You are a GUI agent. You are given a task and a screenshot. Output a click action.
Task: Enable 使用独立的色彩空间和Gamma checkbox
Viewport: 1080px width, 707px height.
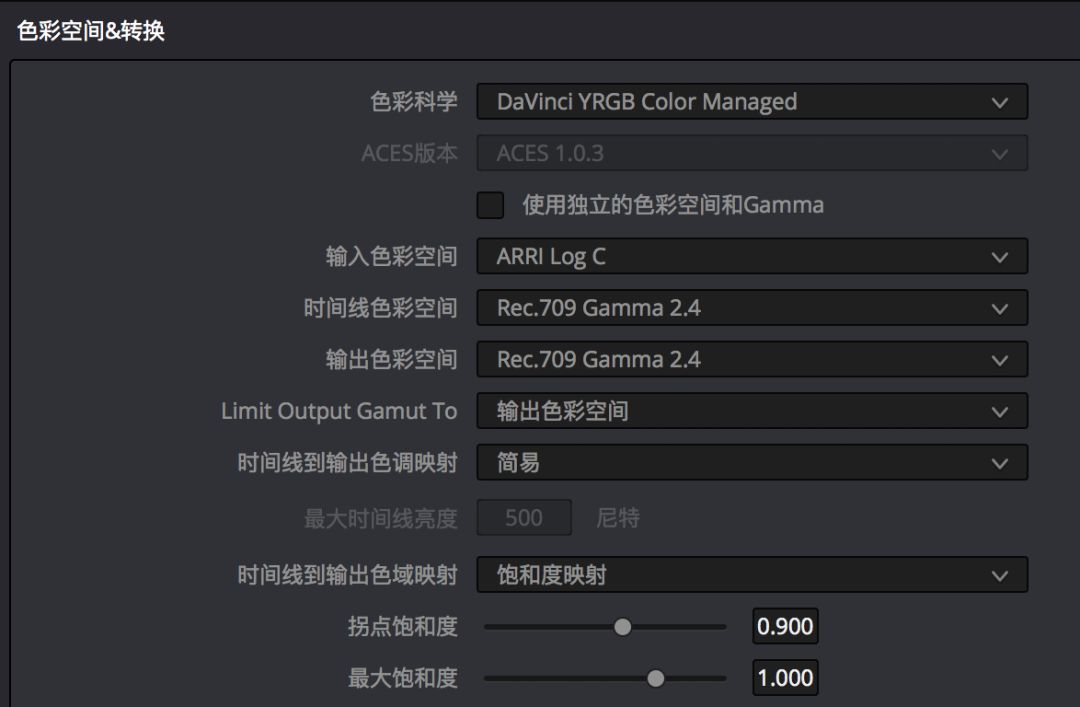(490, 205)
